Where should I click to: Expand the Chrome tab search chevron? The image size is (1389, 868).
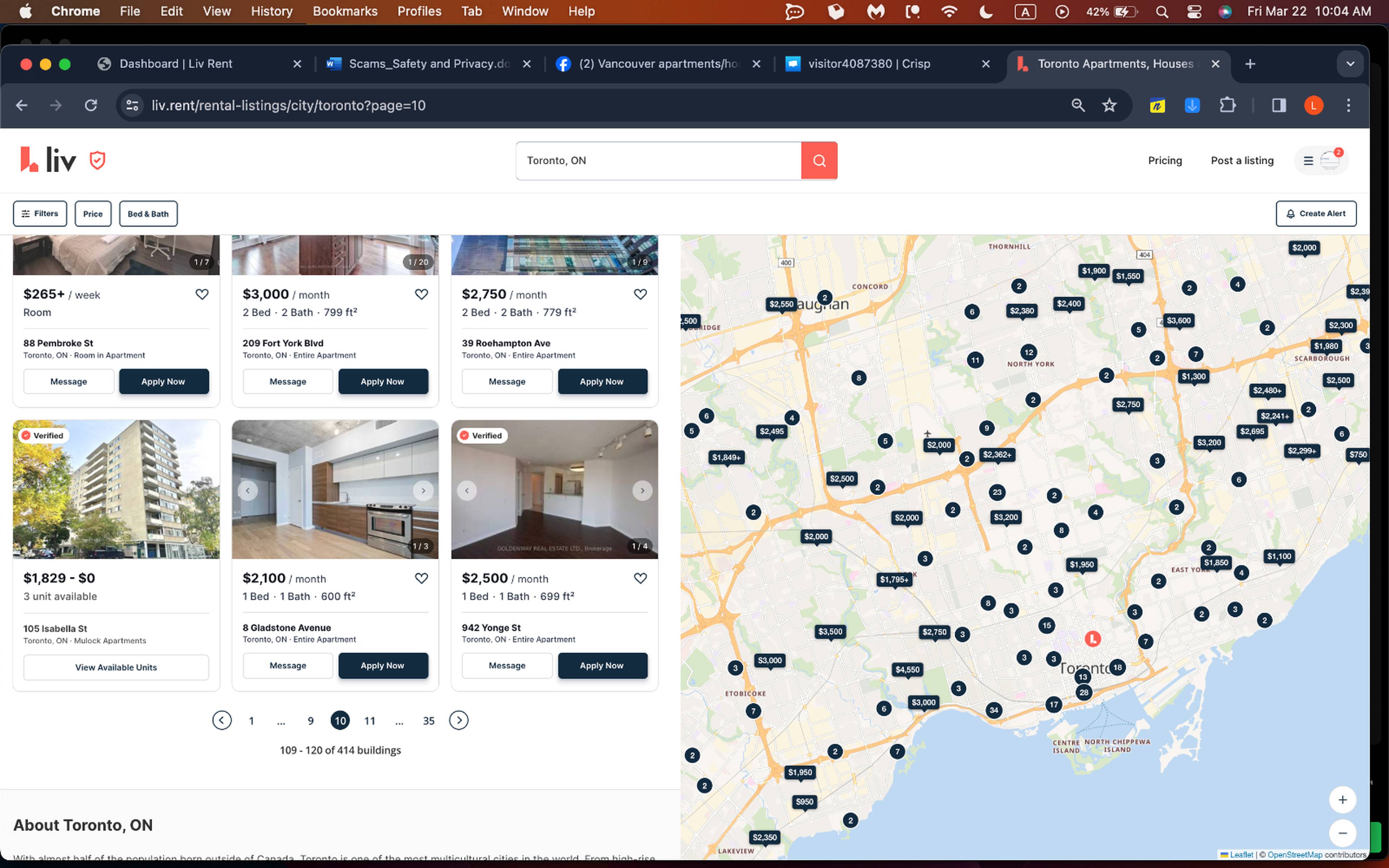pyautogui.click(x=1350, y=64)
